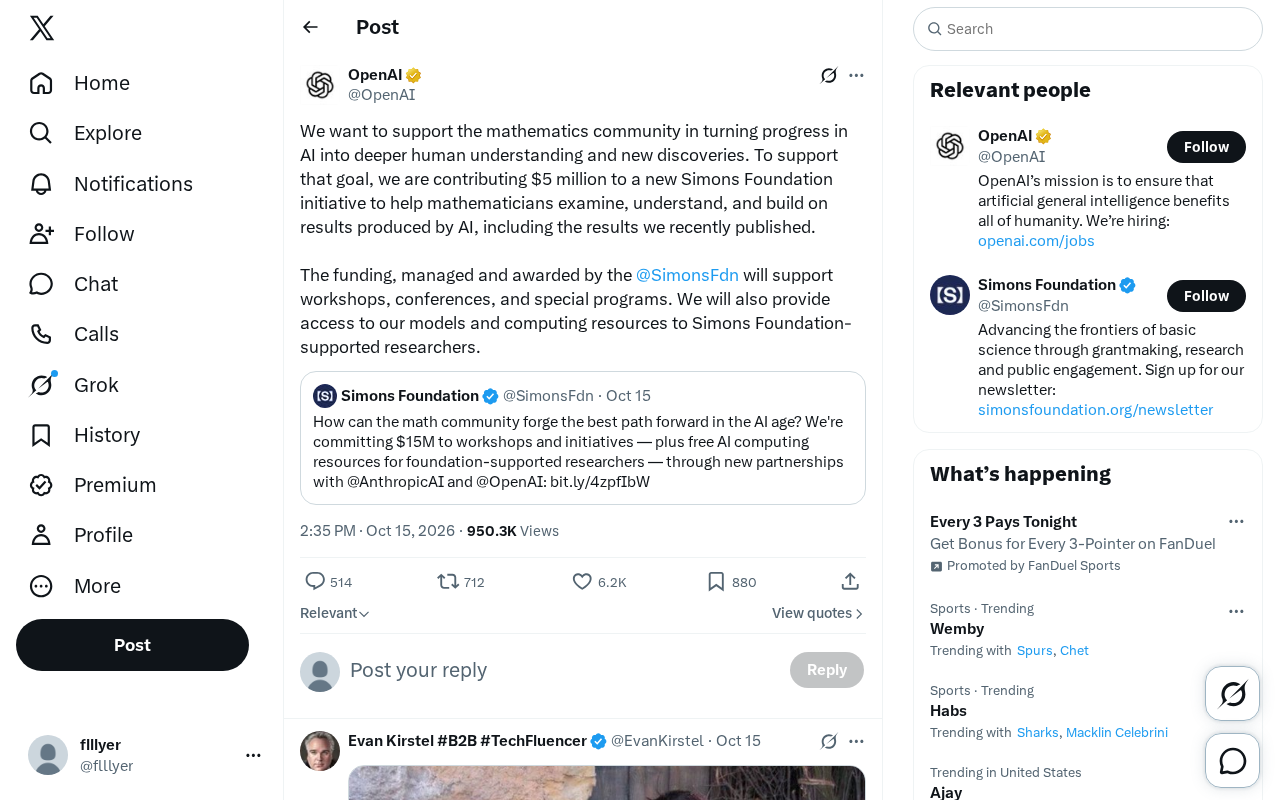1280x800 pixels.
Task: Expand the Relevant reply sorting dropdown
Action: [x=335, y=613]
